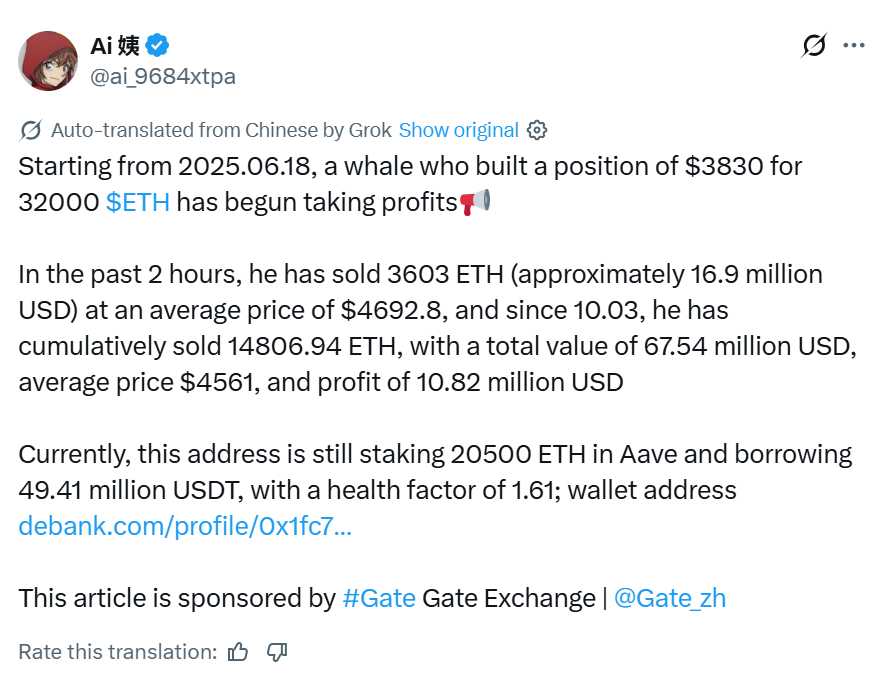Rate the translation with thumbs up
The image size is (883, 675).
[x=238, y=652]
